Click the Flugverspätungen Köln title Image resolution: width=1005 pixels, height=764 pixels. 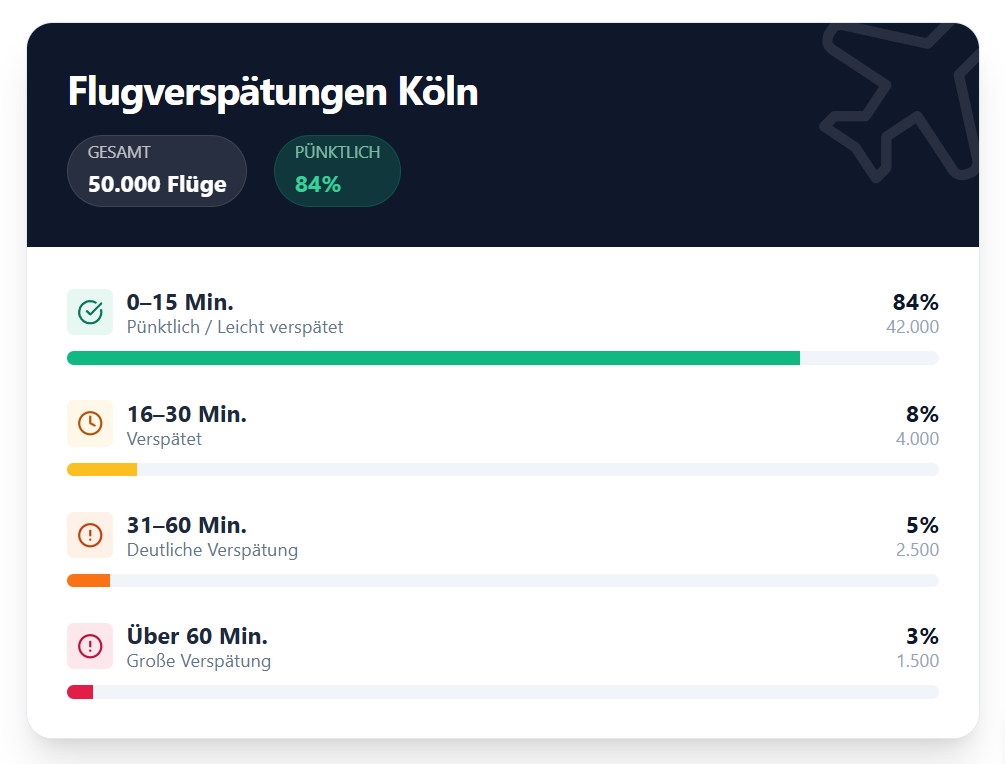(273, 92)
